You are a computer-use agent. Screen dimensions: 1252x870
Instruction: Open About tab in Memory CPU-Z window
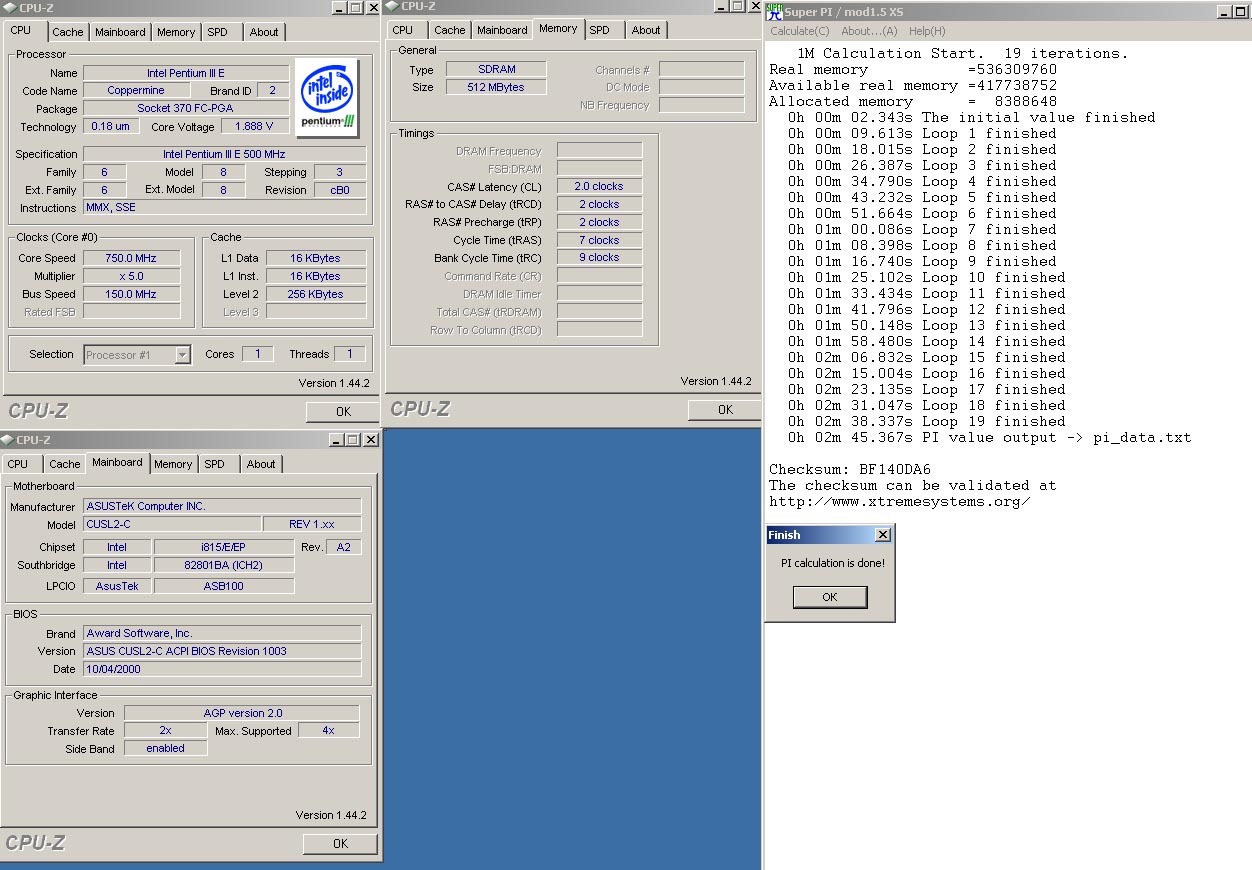click(646, 30)
